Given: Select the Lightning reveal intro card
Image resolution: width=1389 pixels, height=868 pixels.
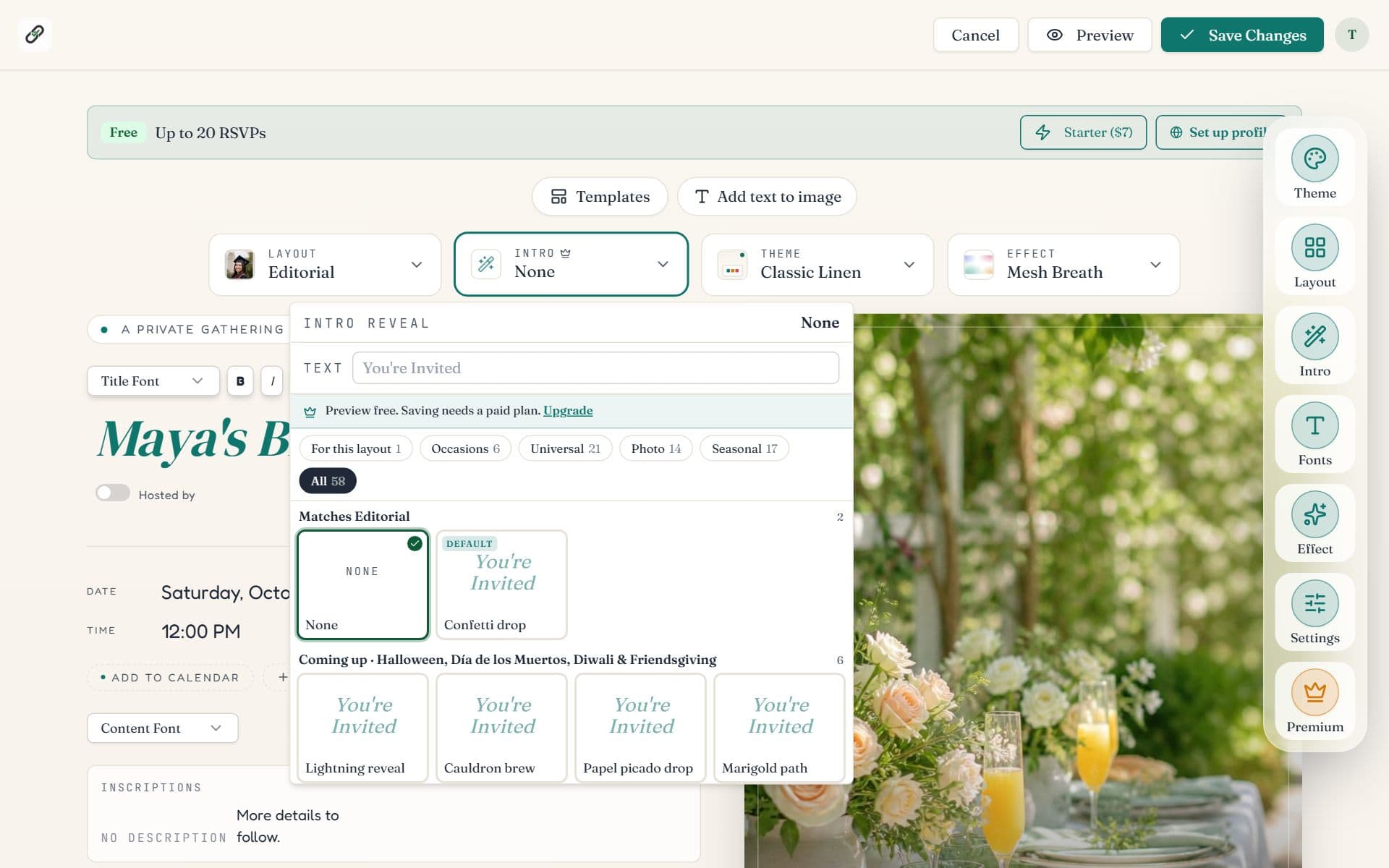Looking at the screenshot, I should (x=362, y=728).
